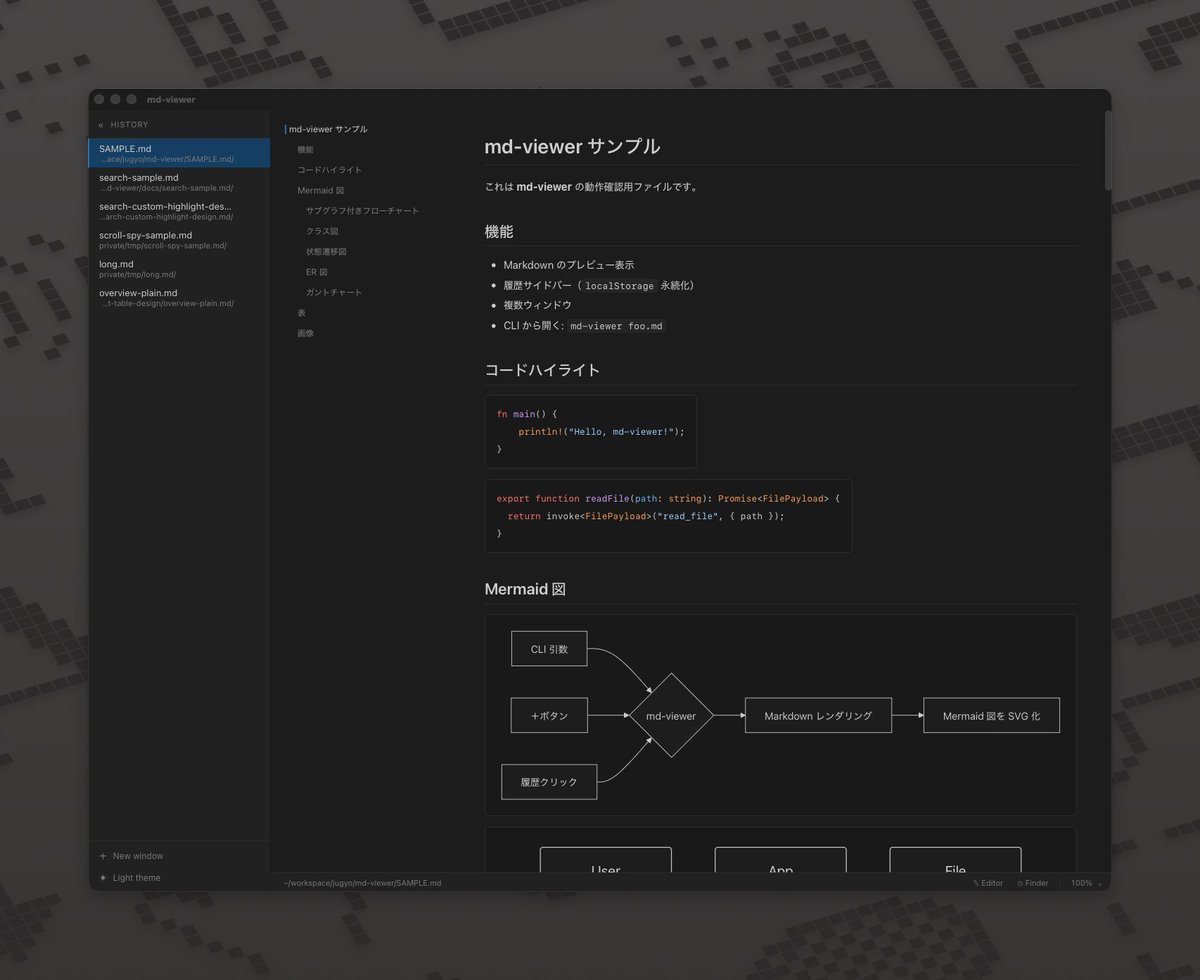Open SAMPLE.md from the history list
Viewport: 1200px width, 980px height.
tap(180, 153)
